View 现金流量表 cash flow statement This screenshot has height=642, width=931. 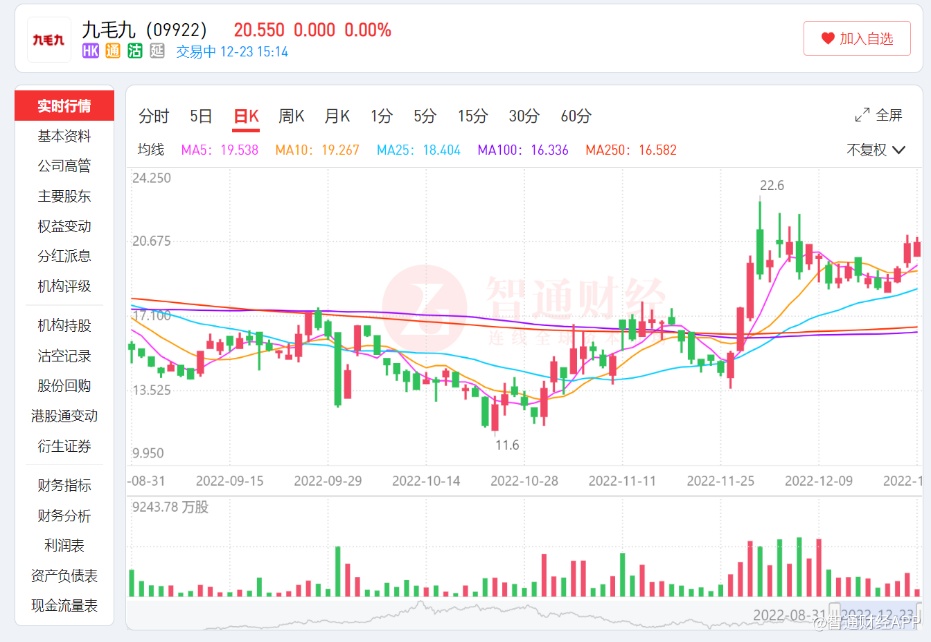click(x=64, y=606)
